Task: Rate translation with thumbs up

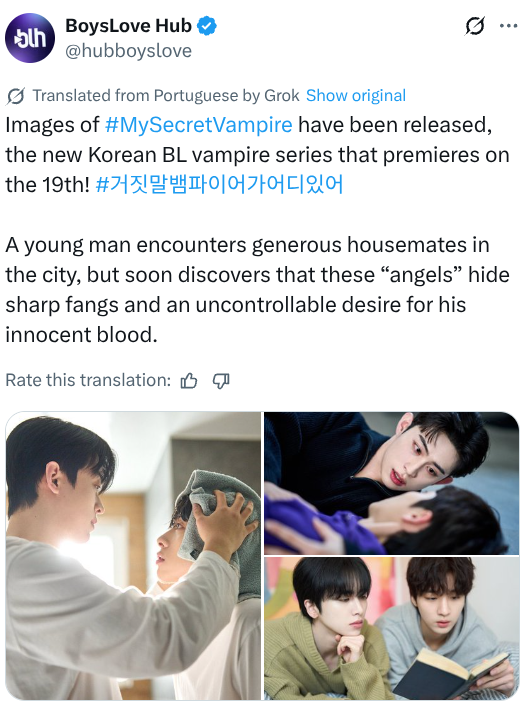Action: 189,381
